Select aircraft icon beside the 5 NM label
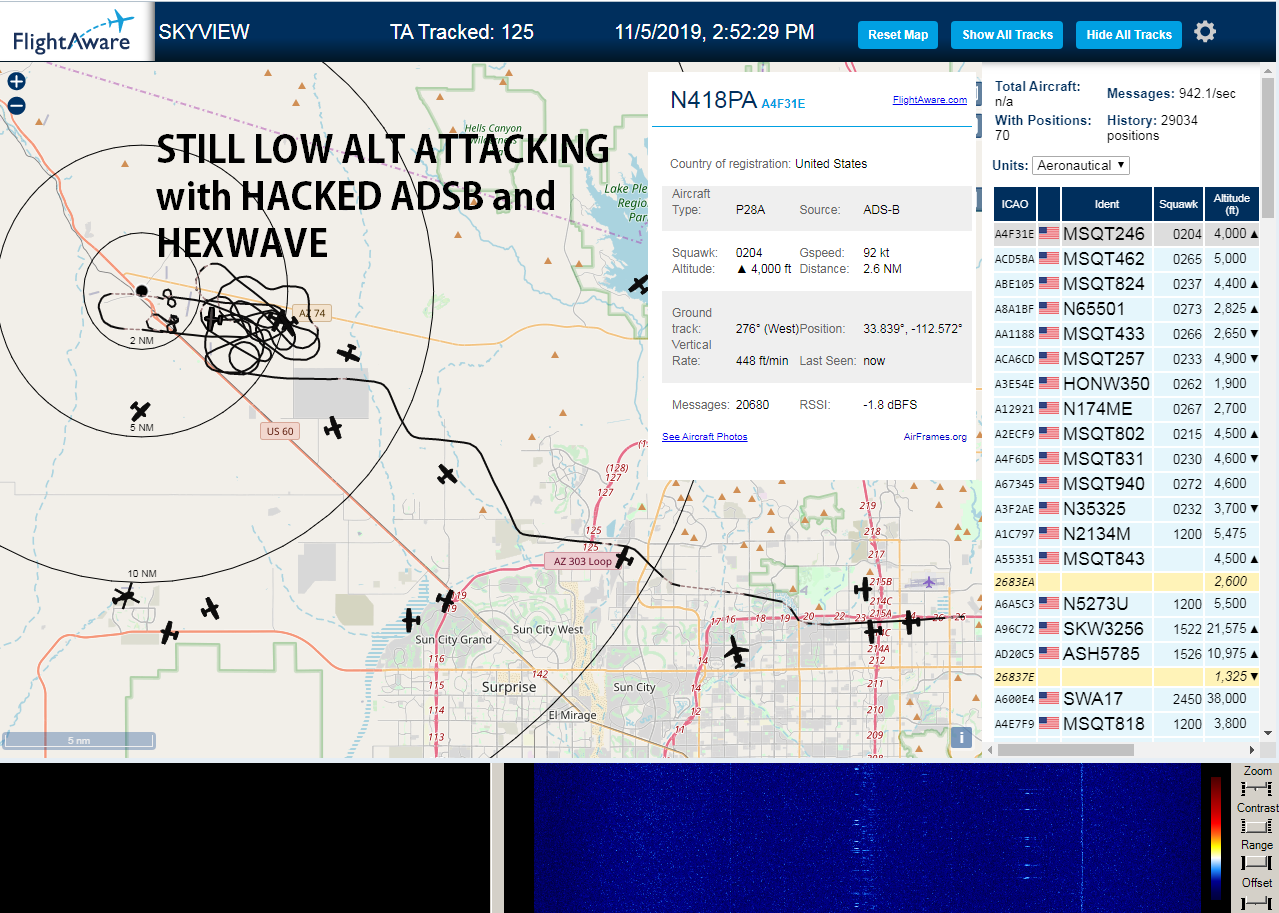 tap(141, 410)
